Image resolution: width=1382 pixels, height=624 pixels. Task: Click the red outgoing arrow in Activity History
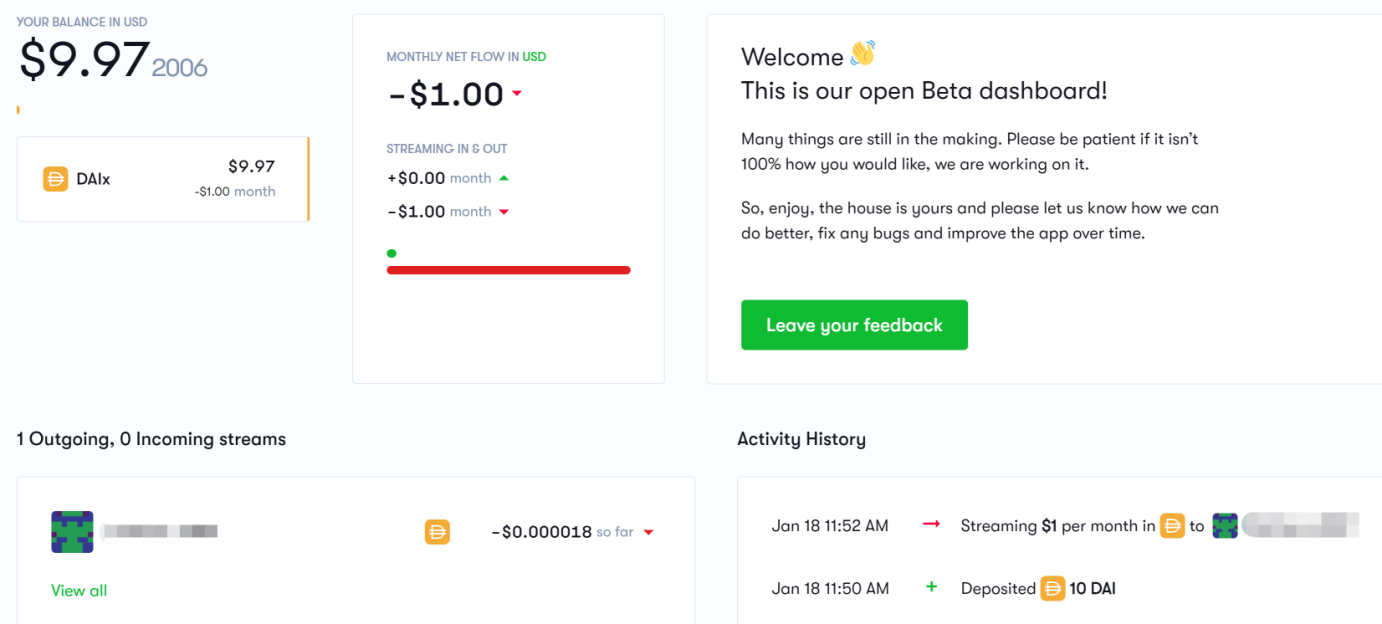pyautogui.click(x=931, y=525)
